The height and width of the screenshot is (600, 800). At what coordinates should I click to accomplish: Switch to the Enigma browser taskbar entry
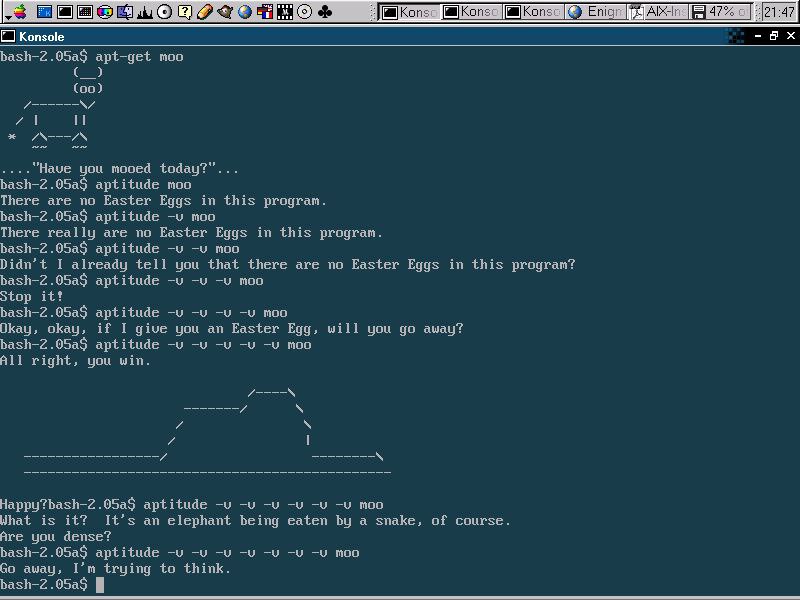point(595,12)
